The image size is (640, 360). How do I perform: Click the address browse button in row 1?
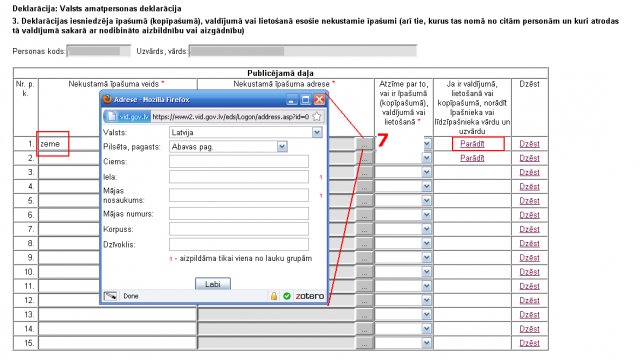coord(364,144)
